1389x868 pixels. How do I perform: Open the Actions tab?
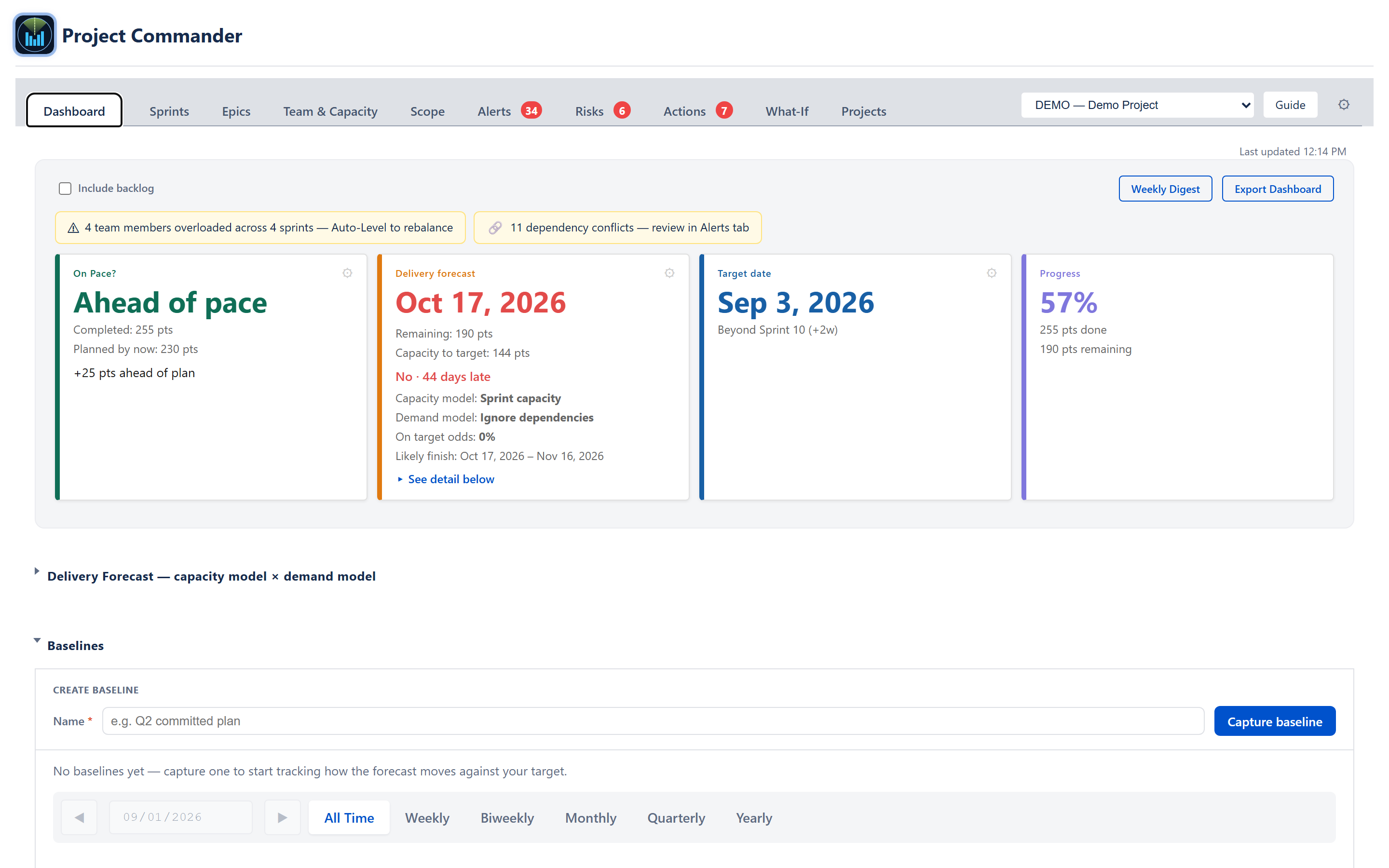point(684,111)
